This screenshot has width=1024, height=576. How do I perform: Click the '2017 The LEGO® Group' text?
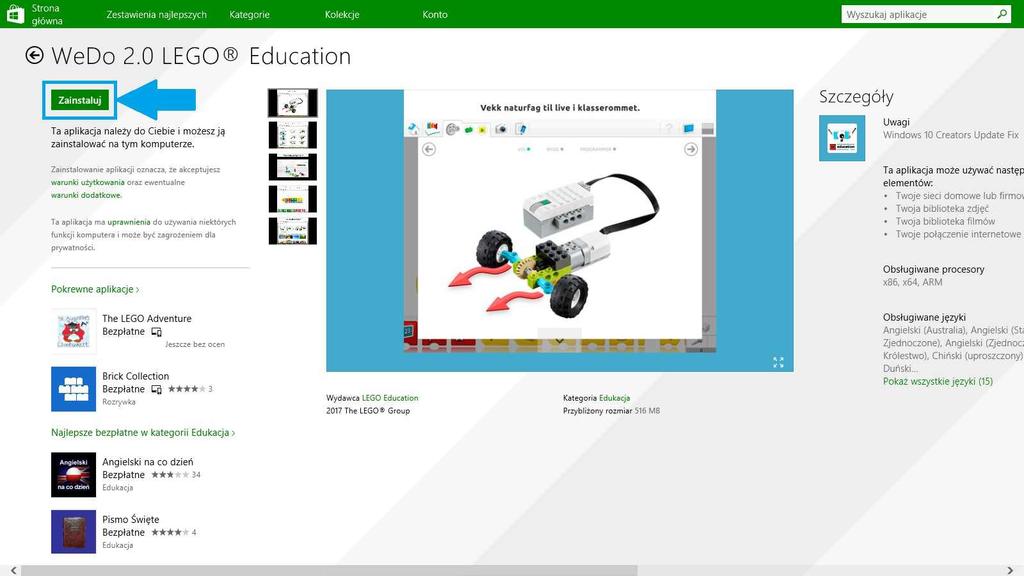click(x=368, y=411)
